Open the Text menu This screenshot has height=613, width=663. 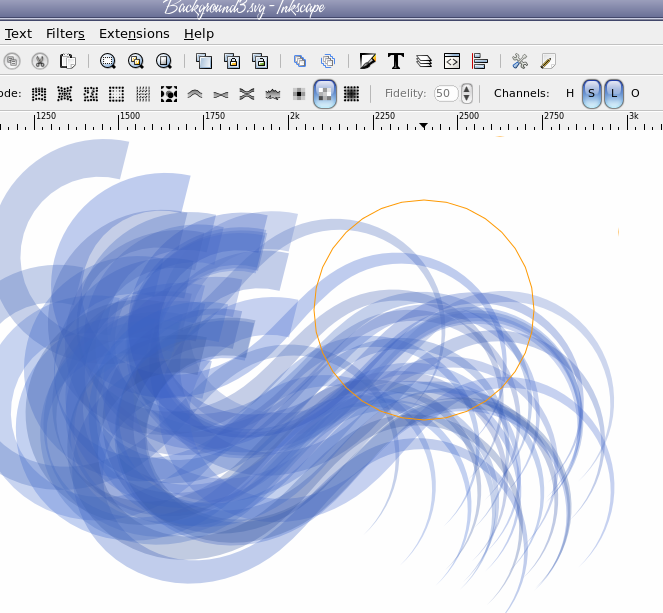point(18,33)
